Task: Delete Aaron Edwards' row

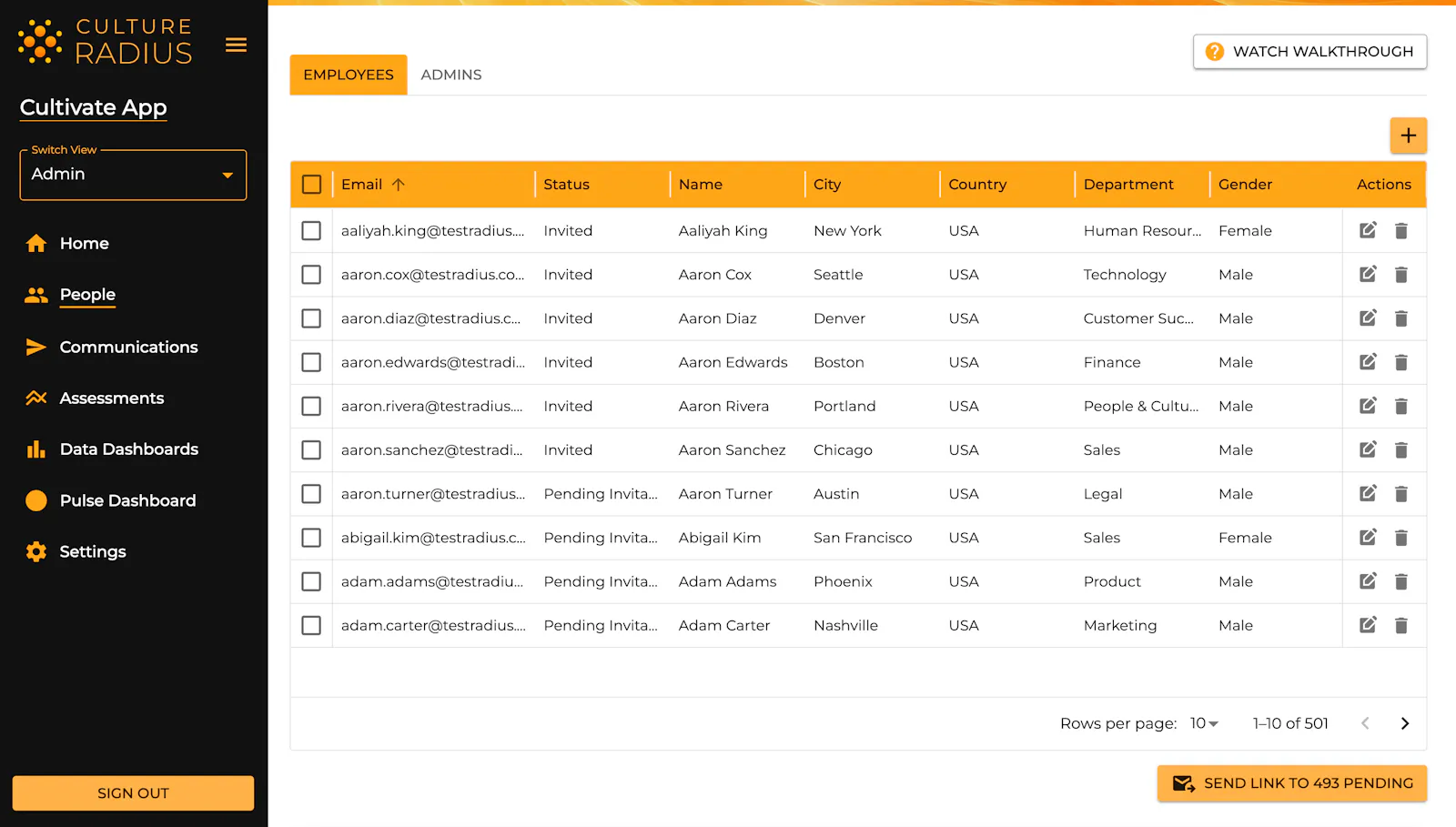Action: 1401,362
